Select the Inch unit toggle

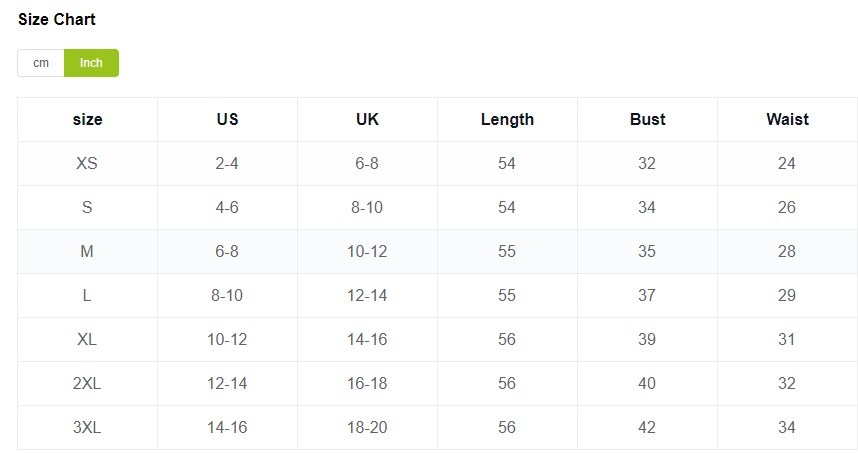tap(91, 63)
